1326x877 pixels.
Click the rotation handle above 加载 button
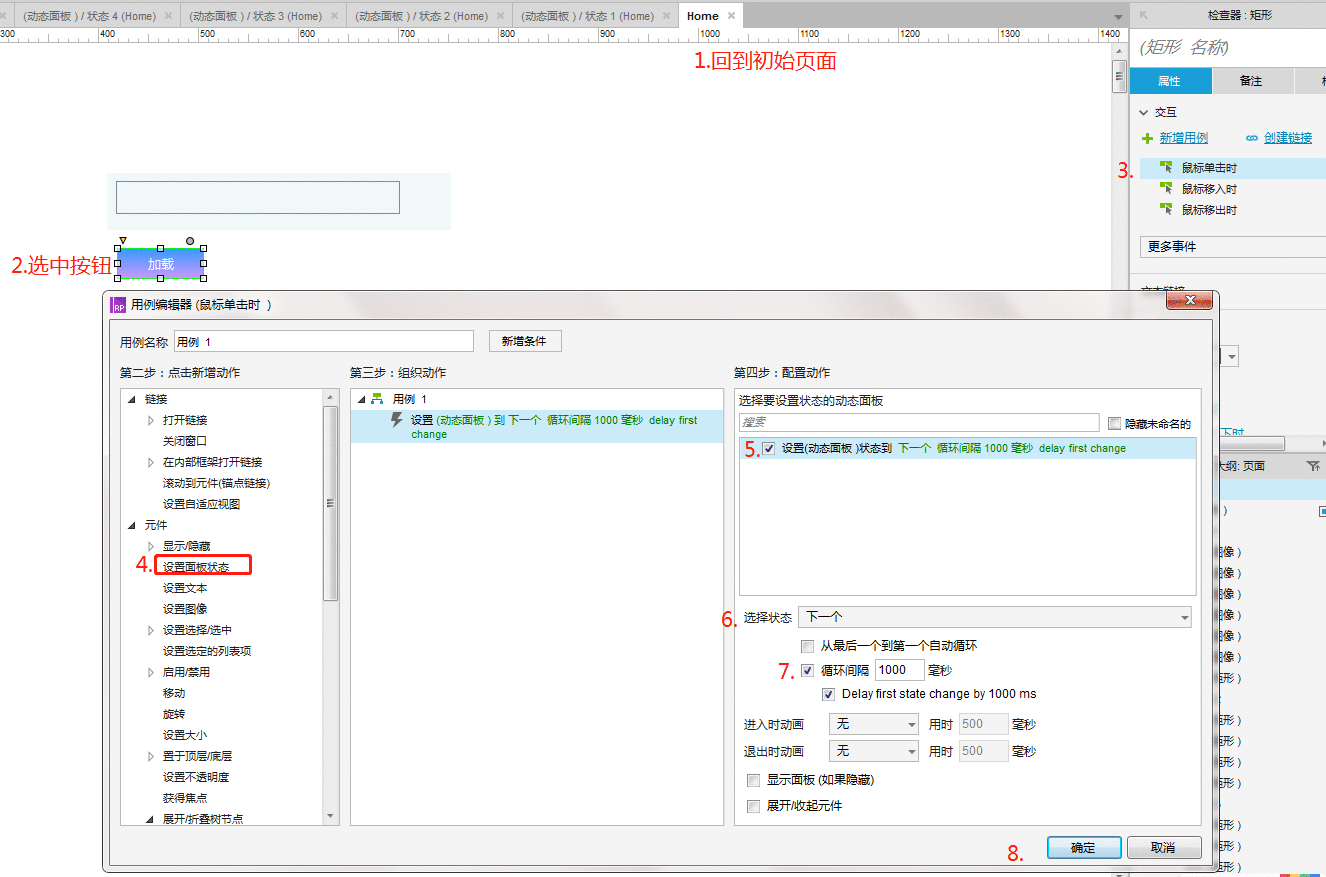point(190,241)
